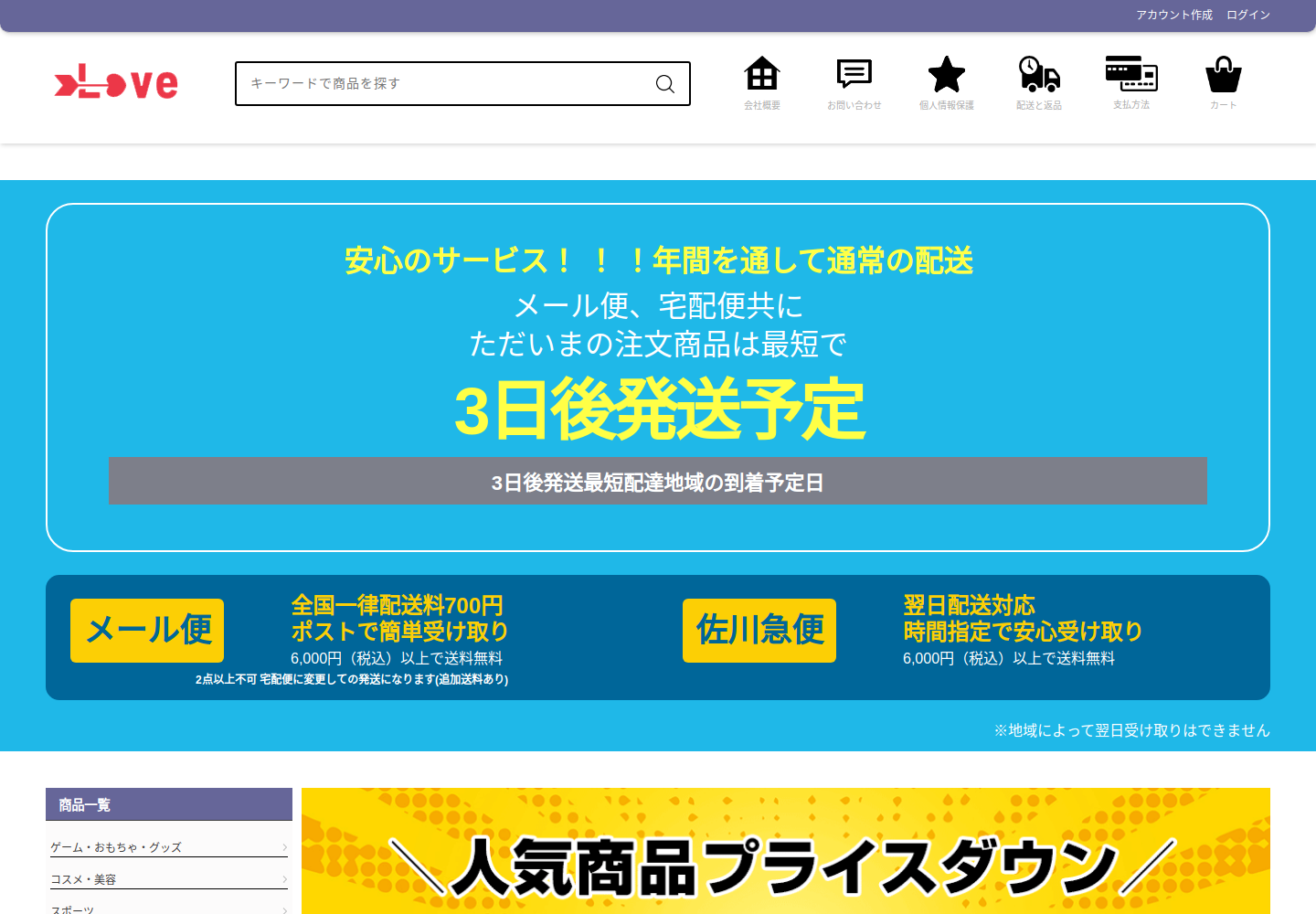
Task: Click the Love site logo
Action: [x=116, y=82]
